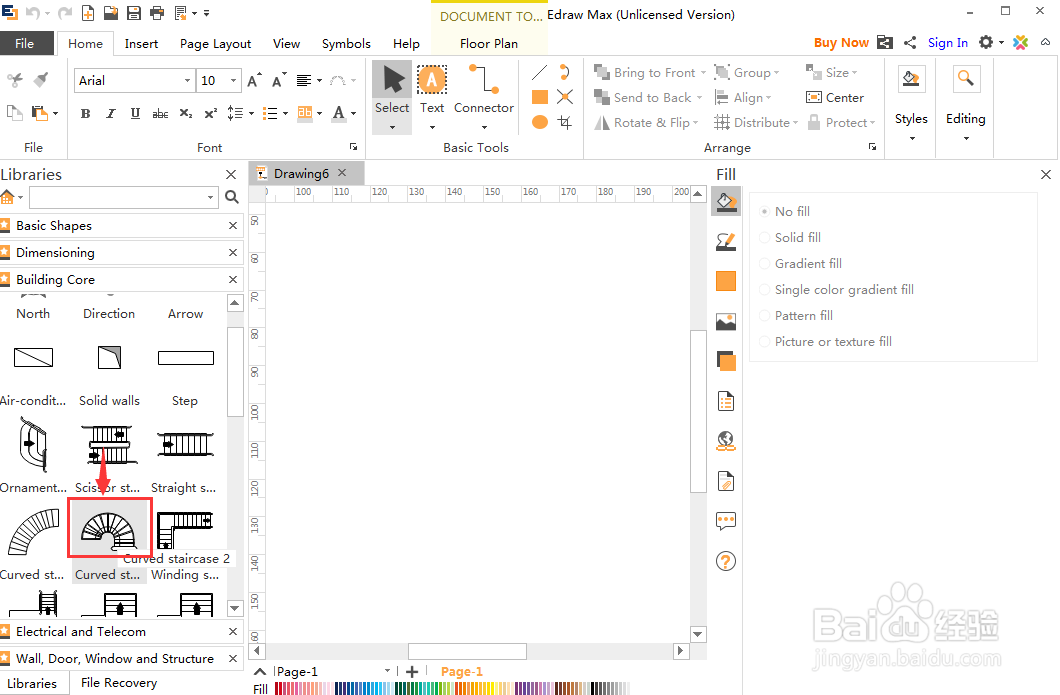Pick the rectangle shape tool
Image resolution: width=1060 pixels, height=695 pixels.
click(539, 97)
